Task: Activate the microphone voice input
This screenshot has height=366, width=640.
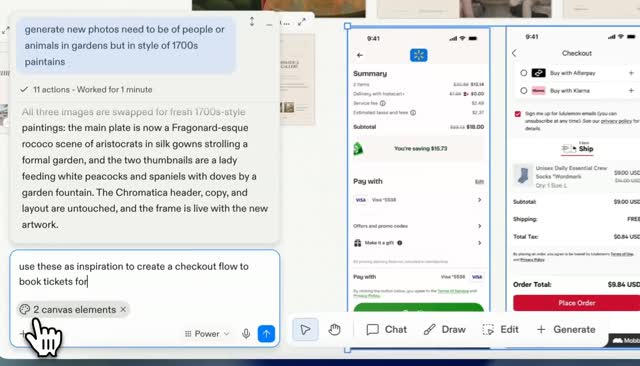Action: click(246, 334)
